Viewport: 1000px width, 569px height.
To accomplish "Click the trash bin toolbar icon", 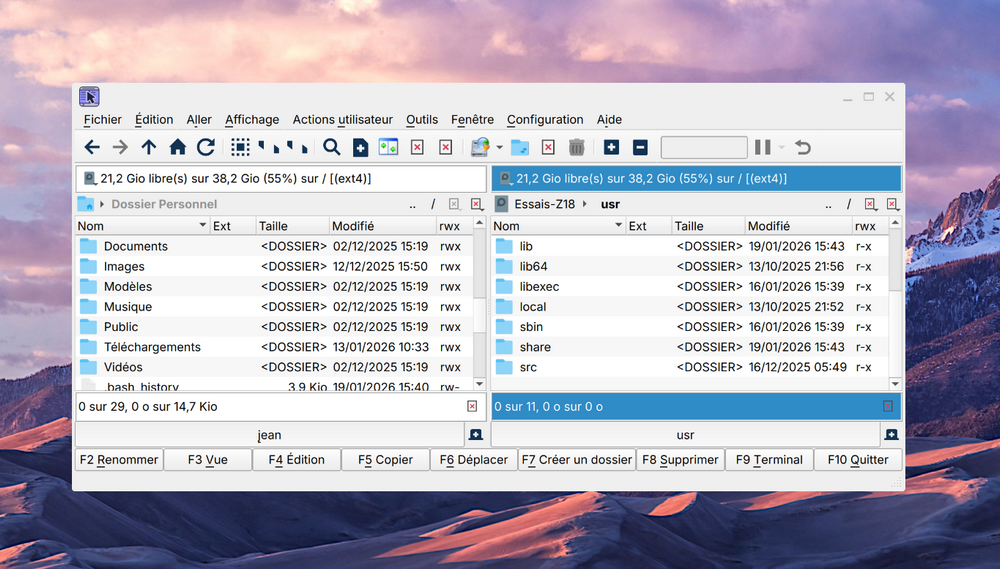I will (x=577, y=147).
